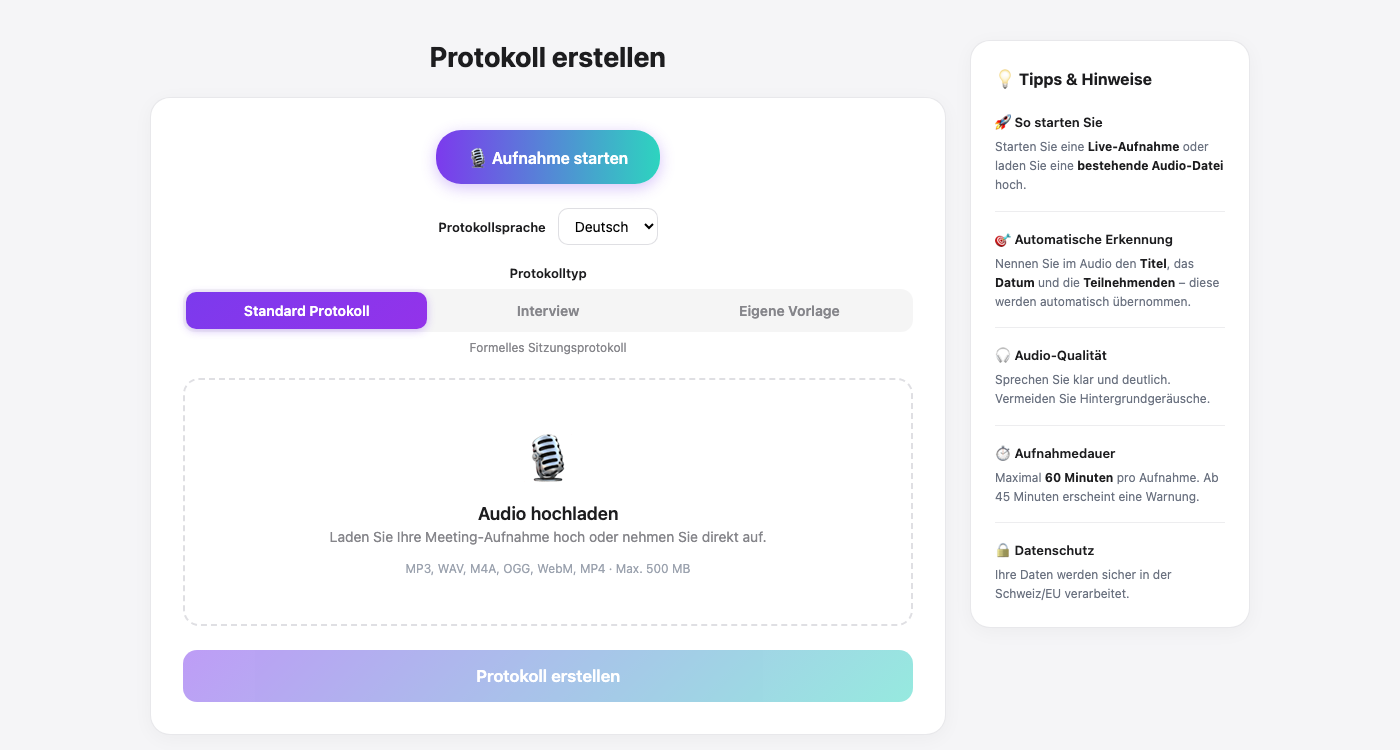The width and height of the screenshot is (1400, 750).
Task: Click the supported formats line MP3, WAV, M4A
Action: click(548, 569)
